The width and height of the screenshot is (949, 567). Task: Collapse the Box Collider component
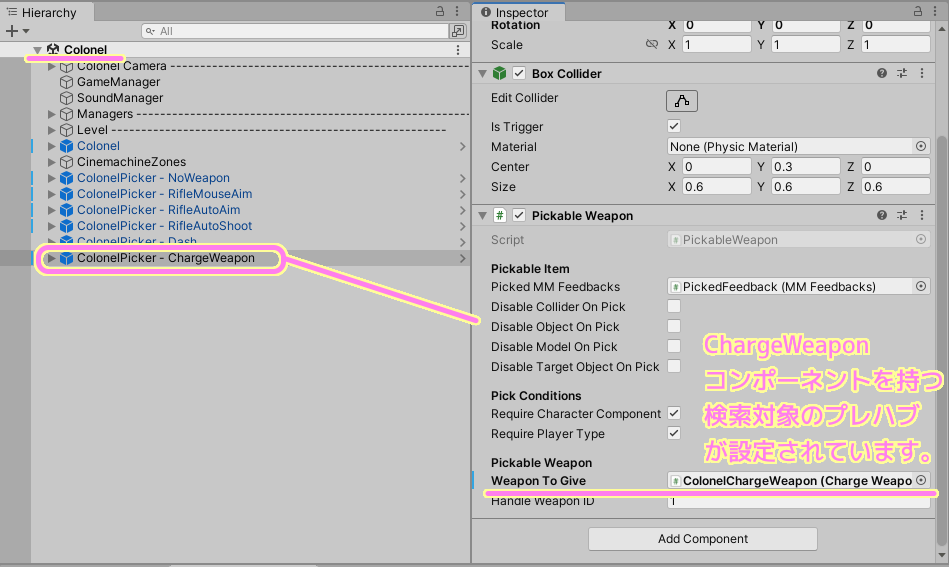pos(482,74)
